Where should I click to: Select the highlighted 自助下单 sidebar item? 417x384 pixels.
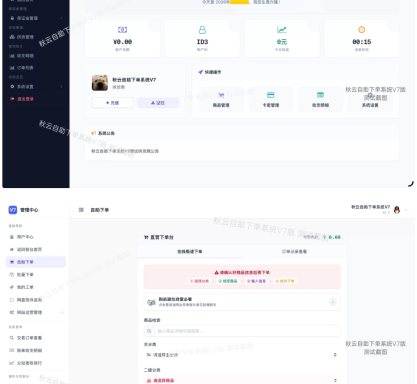(36, 262)
